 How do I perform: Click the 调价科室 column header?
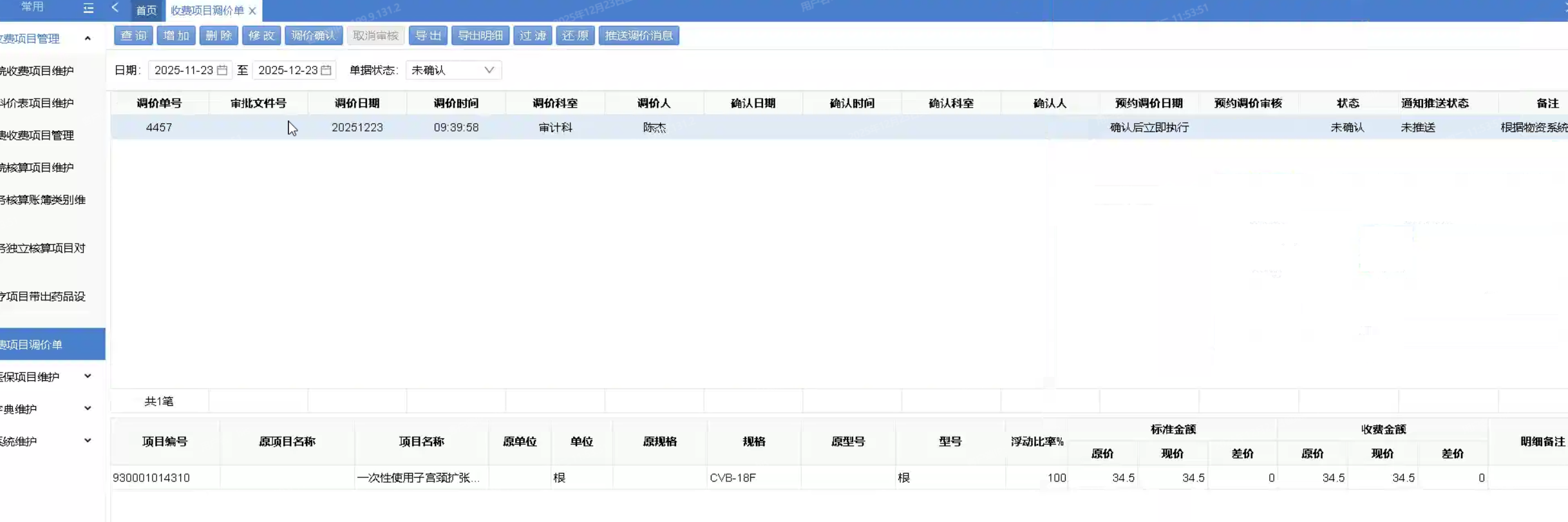coord(555,103)
